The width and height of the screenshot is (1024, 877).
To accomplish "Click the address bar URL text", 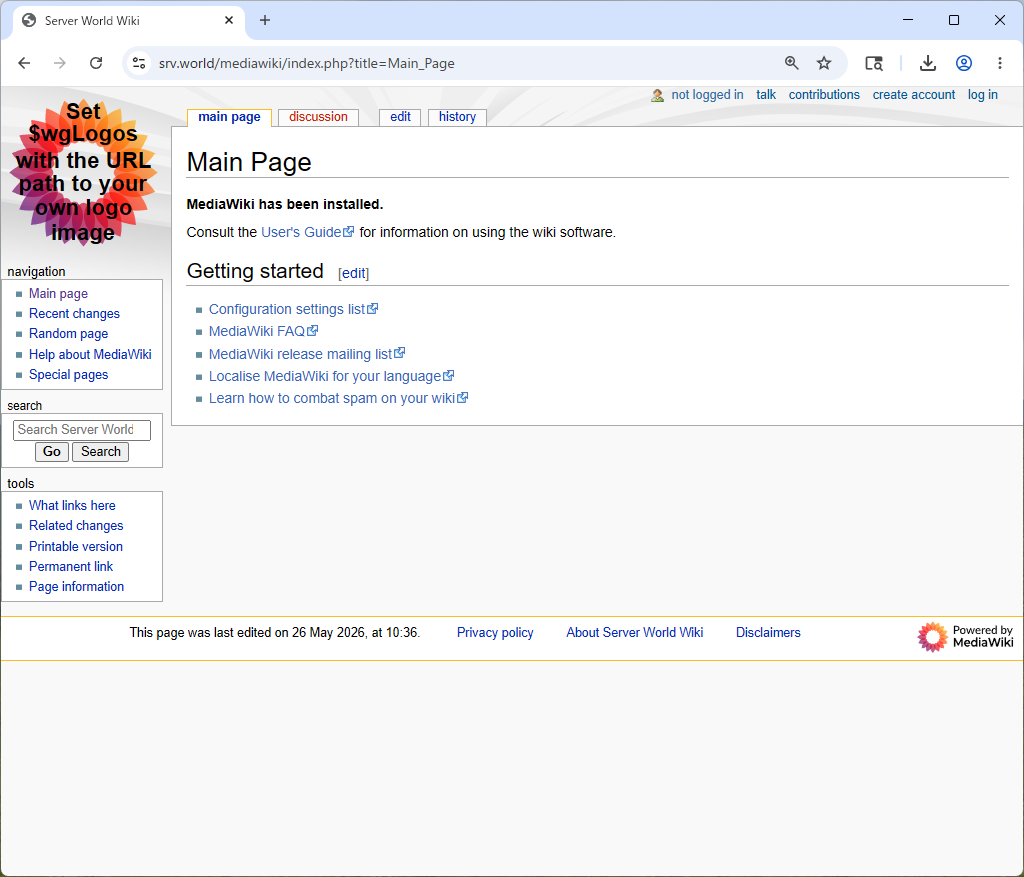I will (x=306, y=63).
